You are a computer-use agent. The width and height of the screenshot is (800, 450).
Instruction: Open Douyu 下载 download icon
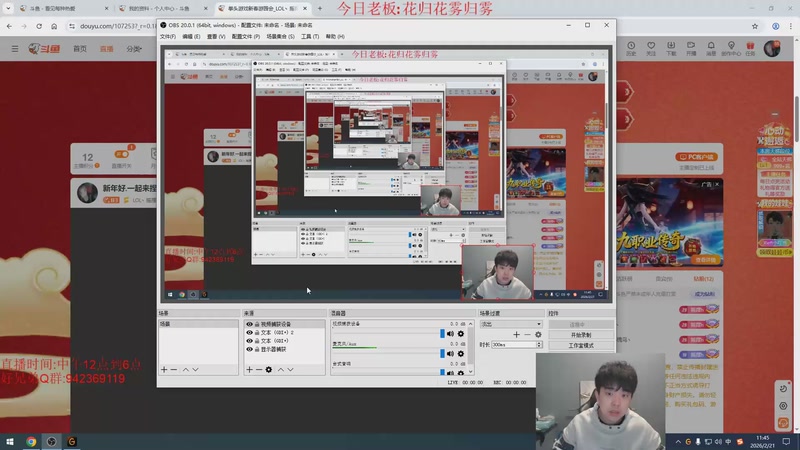pos(671,48)
